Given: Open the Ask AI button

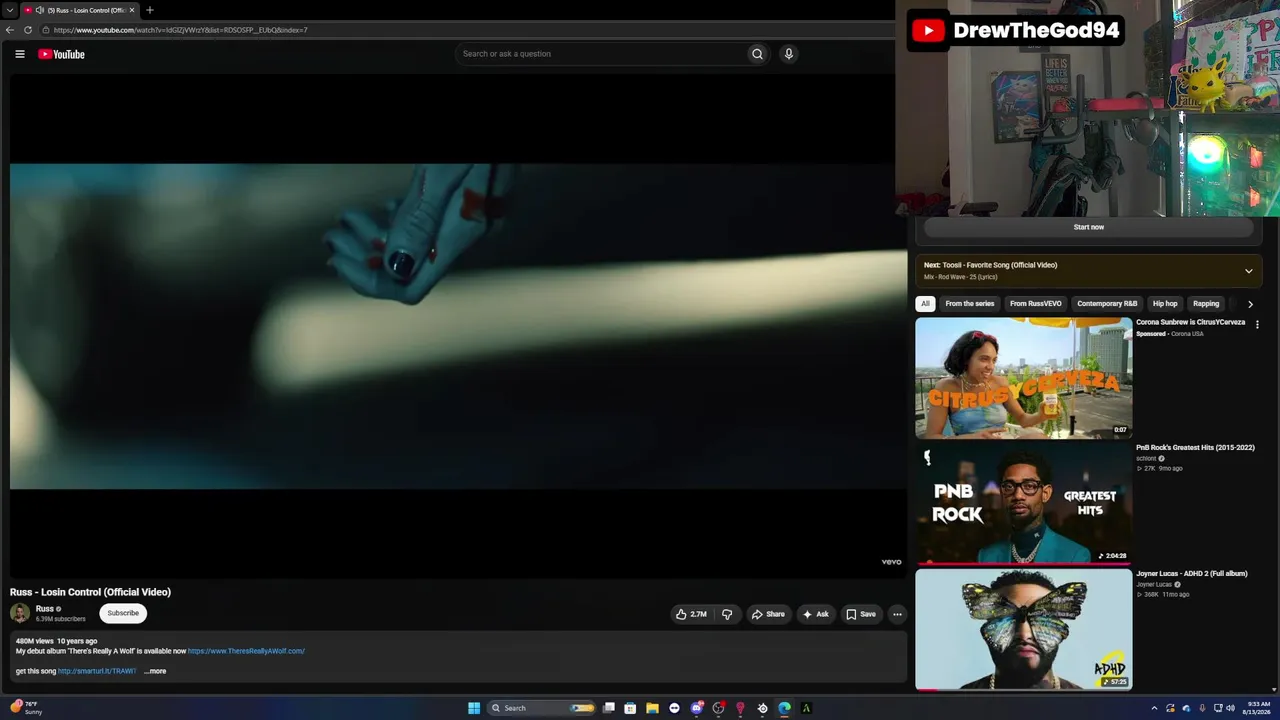Looking at the screenshot, I should click(x=815, y=614).
